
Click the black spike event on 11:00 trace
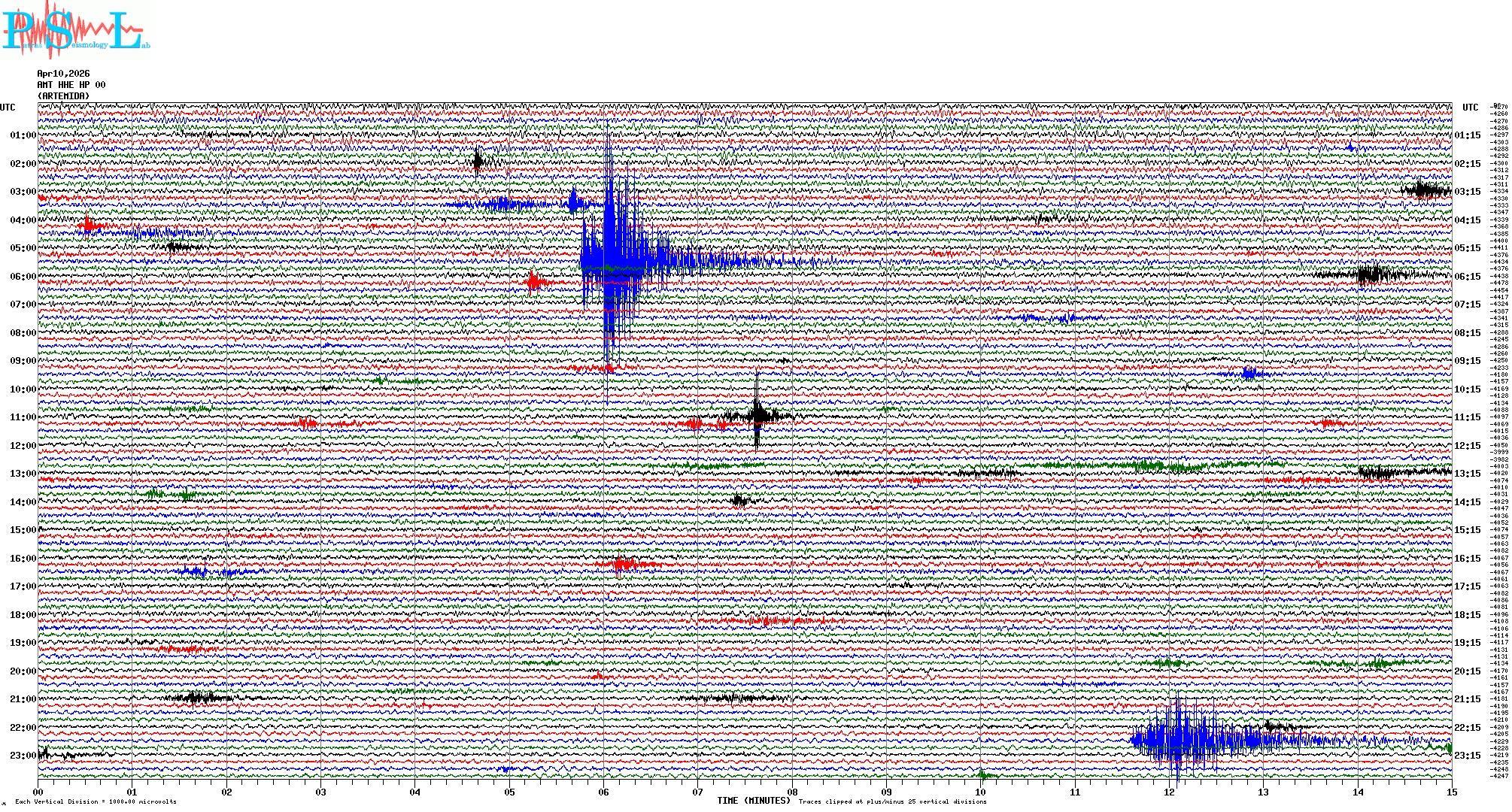pos(758,414)
